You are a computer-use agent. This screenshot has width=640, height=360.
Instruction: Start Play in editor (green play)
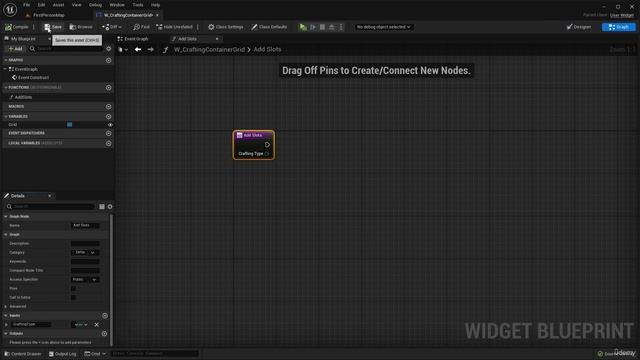(x=303, y=27)
